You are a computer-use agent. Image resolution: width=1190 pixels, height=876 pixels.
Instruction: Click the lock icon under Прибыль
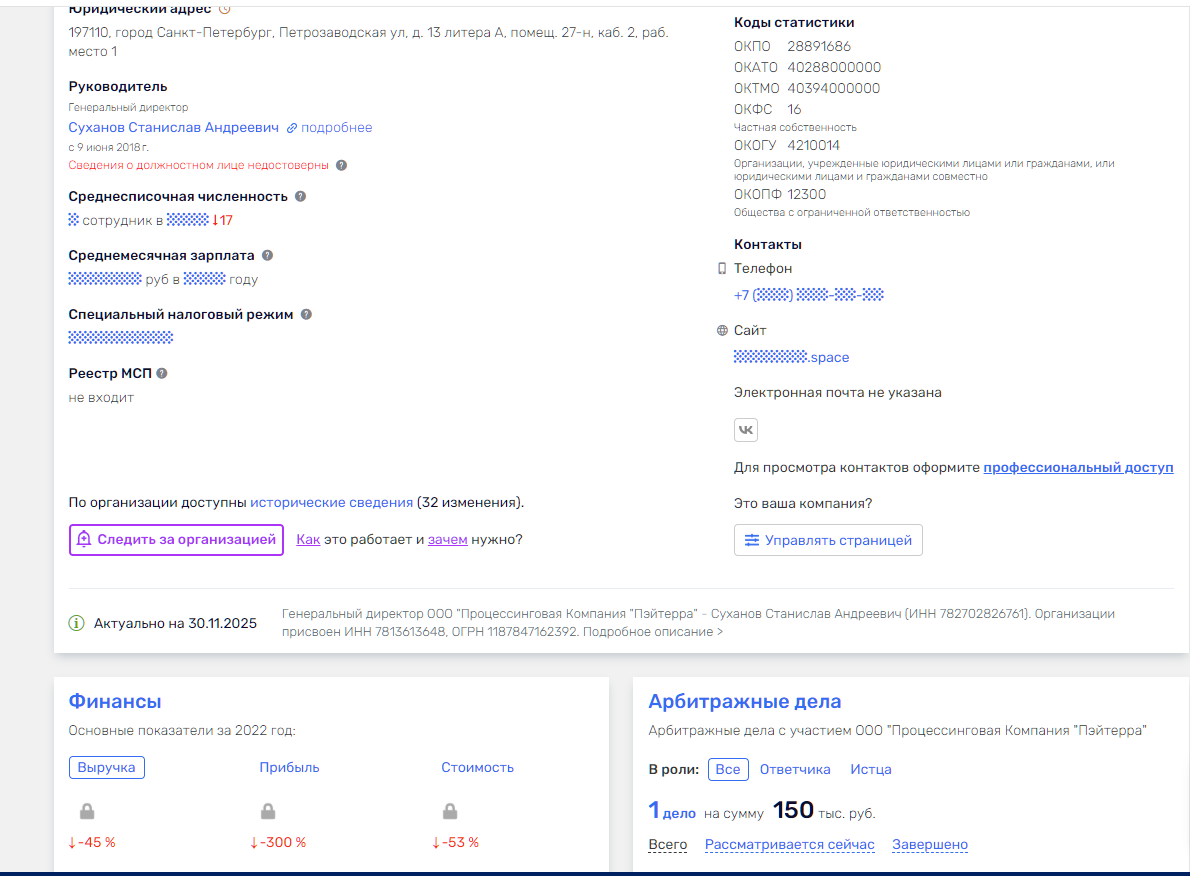click(268, 811)
